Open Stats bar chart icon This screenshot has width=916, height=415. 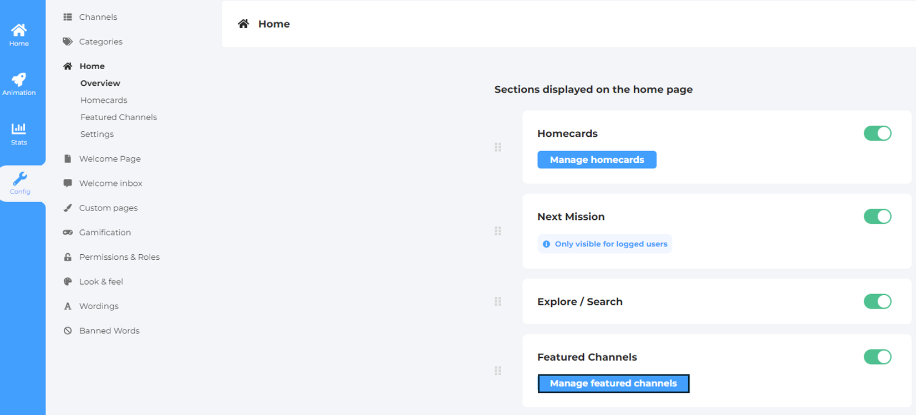(19, 129)
